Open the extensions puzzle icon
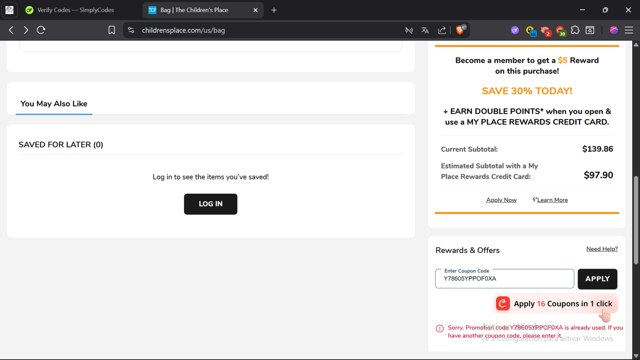The image size is (640, 360). tap(575, 30)
